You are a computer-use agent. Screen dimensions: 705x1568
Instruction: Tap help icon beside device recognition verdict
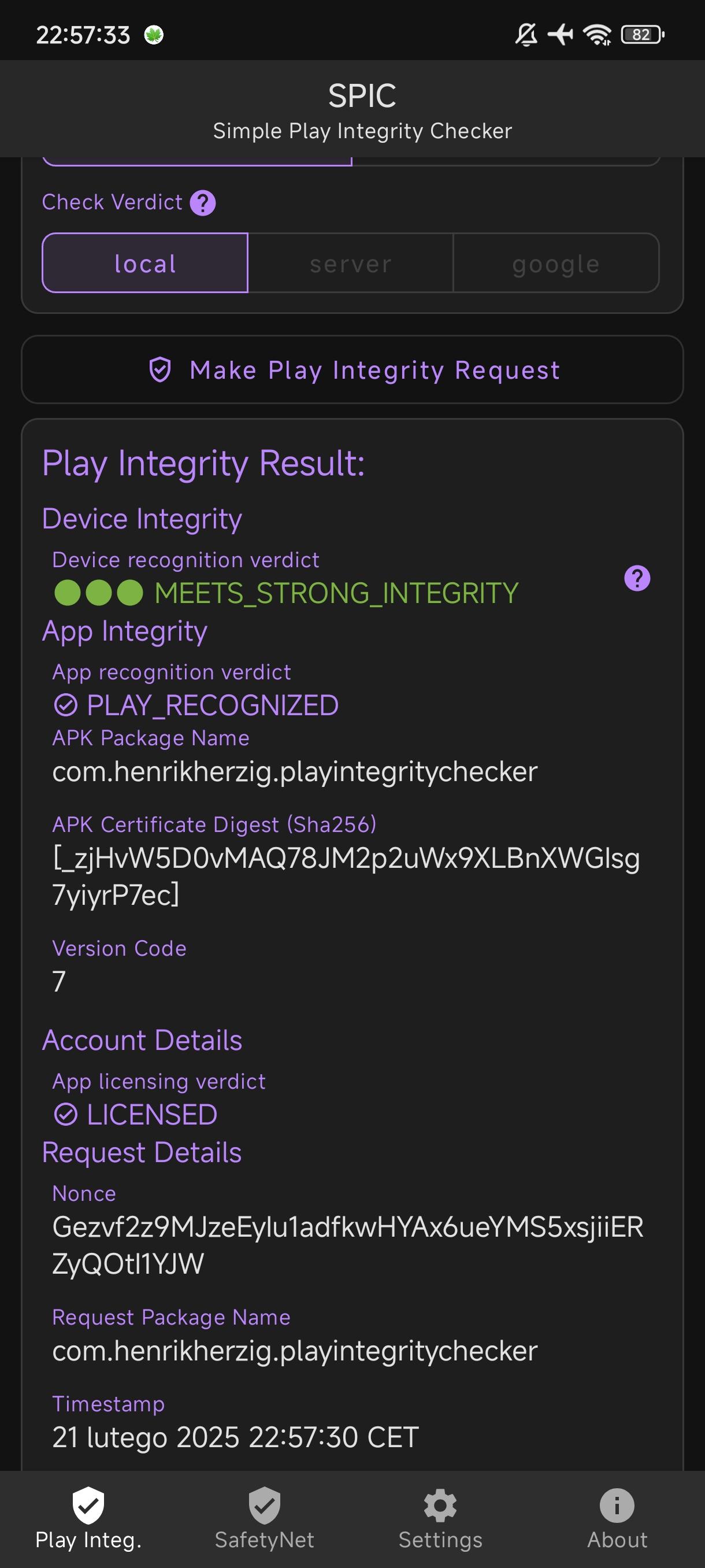point(637,578)
